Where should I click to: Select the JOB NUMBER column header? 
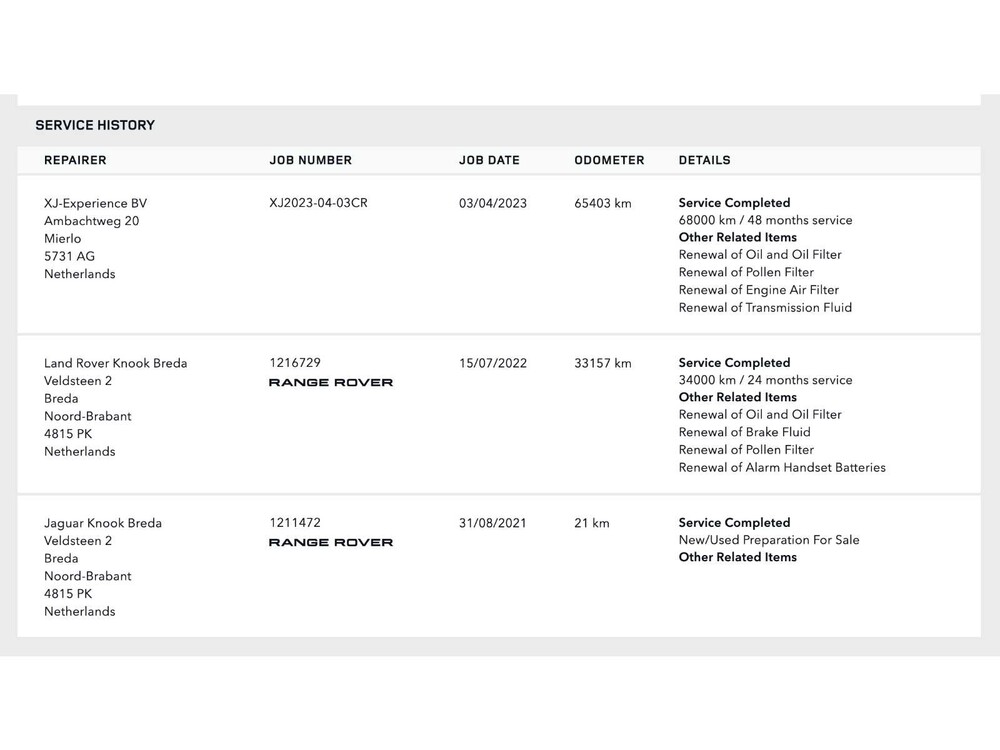[x=311, y=160]
